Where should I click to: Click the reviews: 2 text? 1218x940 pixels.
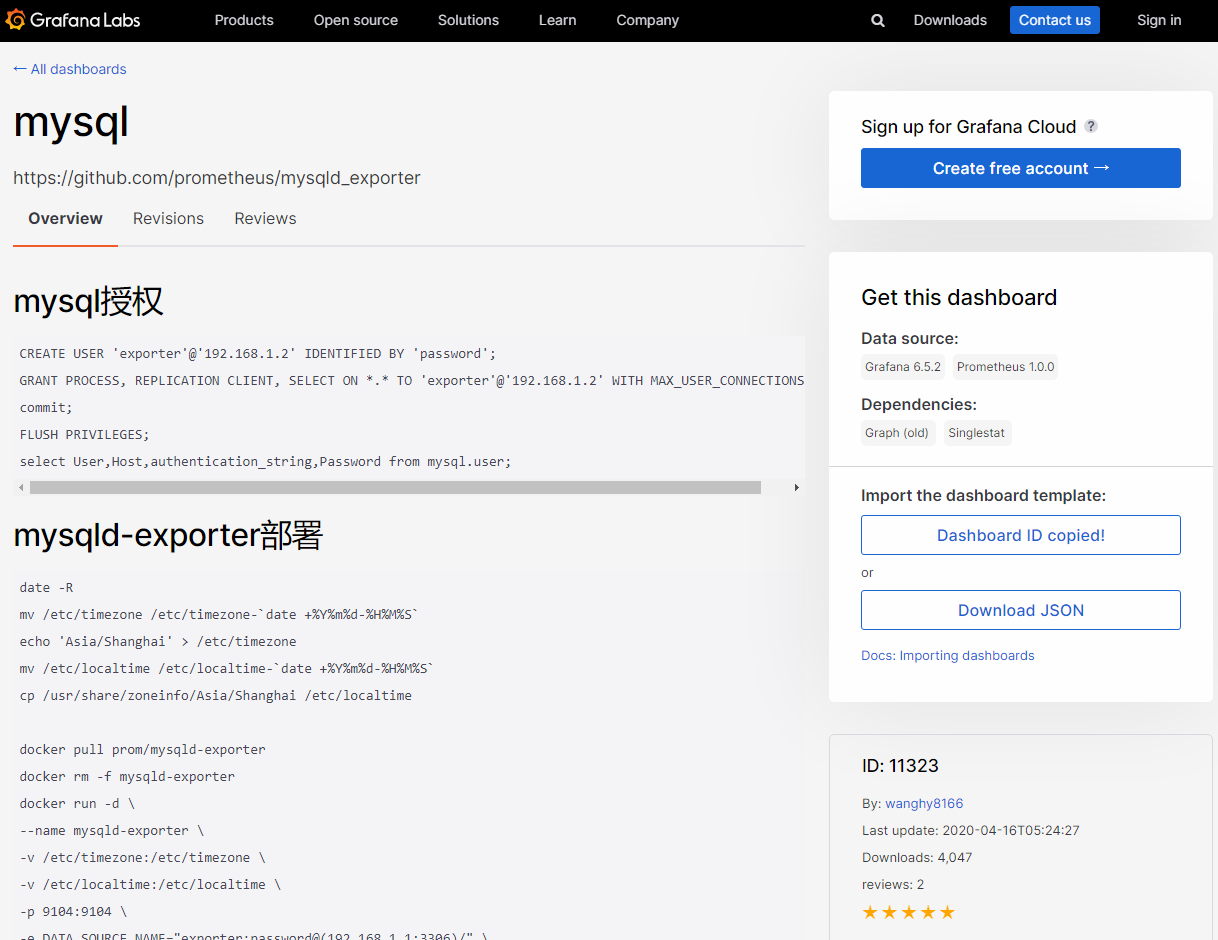pos(893,884)
